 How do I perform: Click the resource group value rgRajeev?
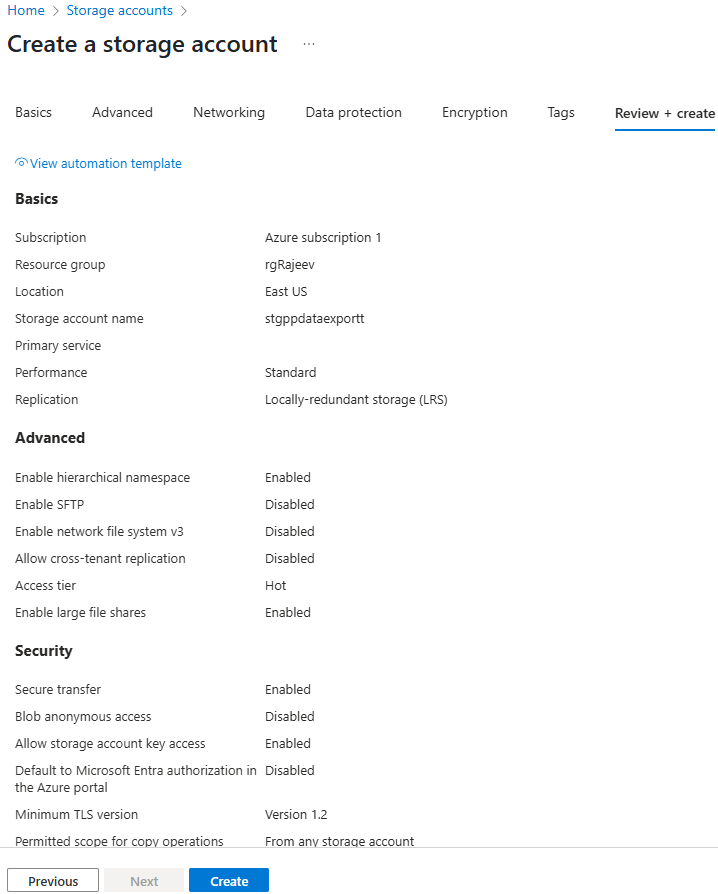click(x=291, y=265)
